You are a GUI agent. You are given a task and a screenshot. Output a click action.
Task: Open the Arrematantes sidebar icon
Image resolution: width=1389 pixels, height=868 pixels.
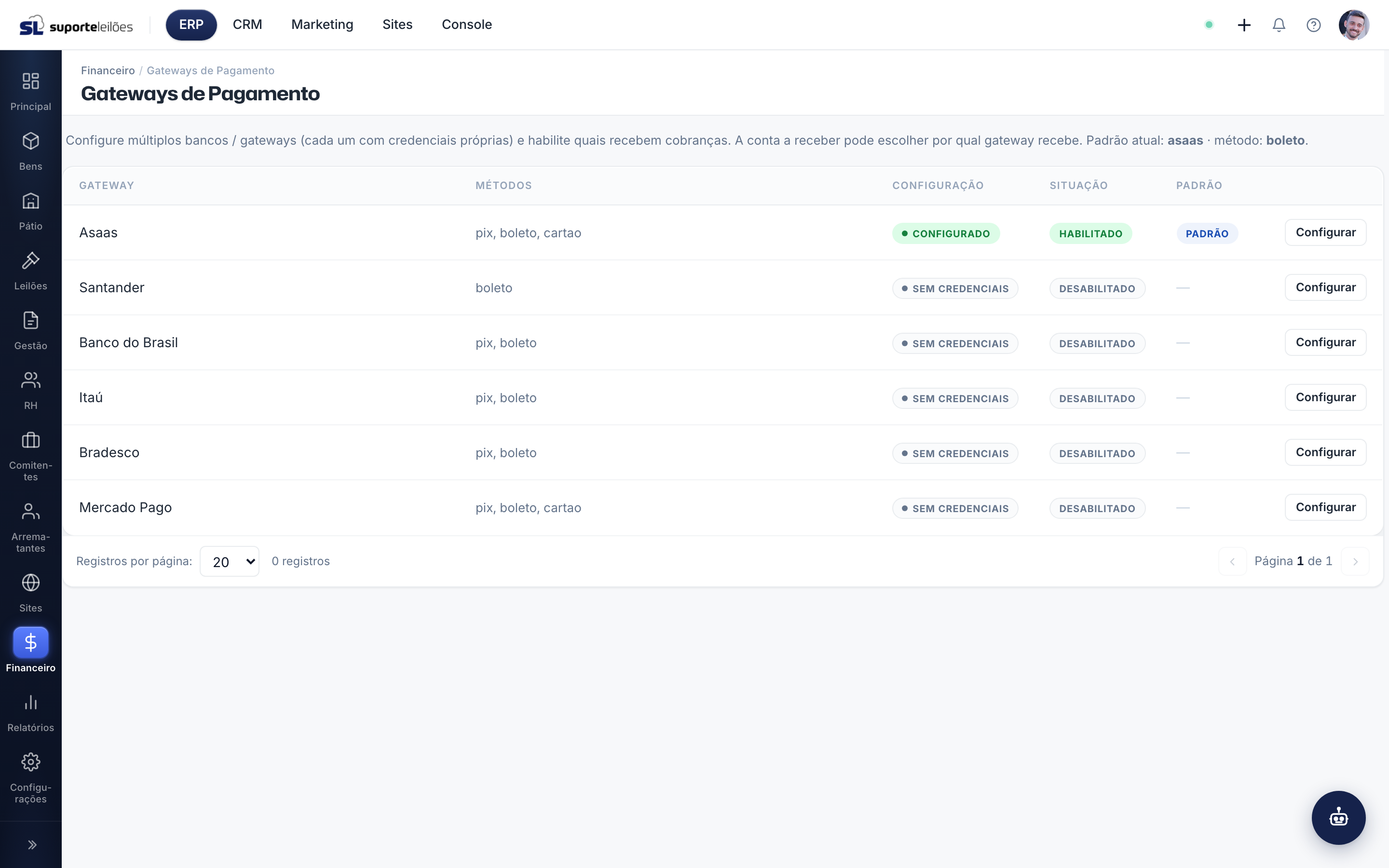click(x=30, y=512)
